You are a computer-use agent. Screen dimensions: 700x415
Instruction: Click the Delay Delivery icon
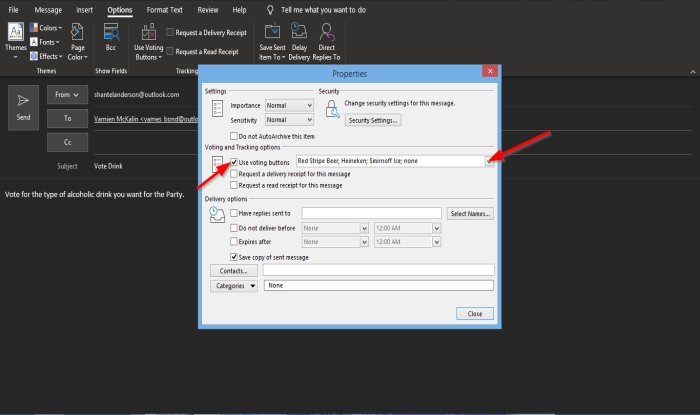[299, 31]
